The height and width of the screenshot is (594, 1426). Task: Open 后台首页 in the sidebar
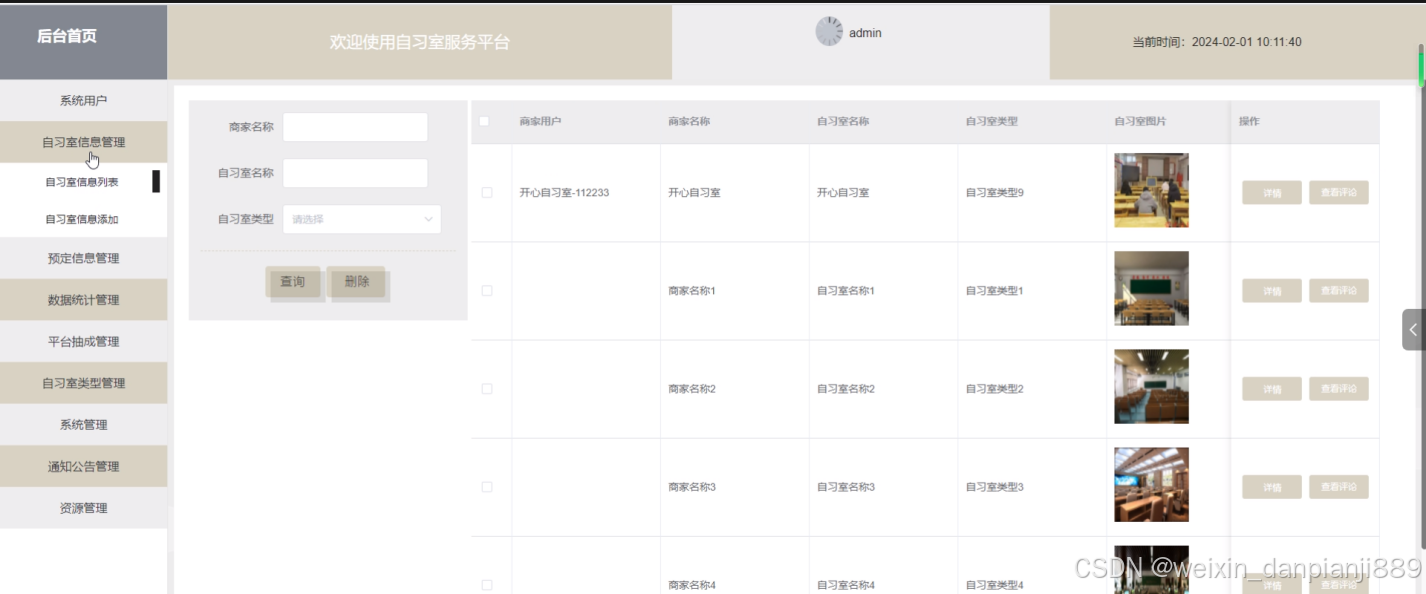click(x=67, y=36)
